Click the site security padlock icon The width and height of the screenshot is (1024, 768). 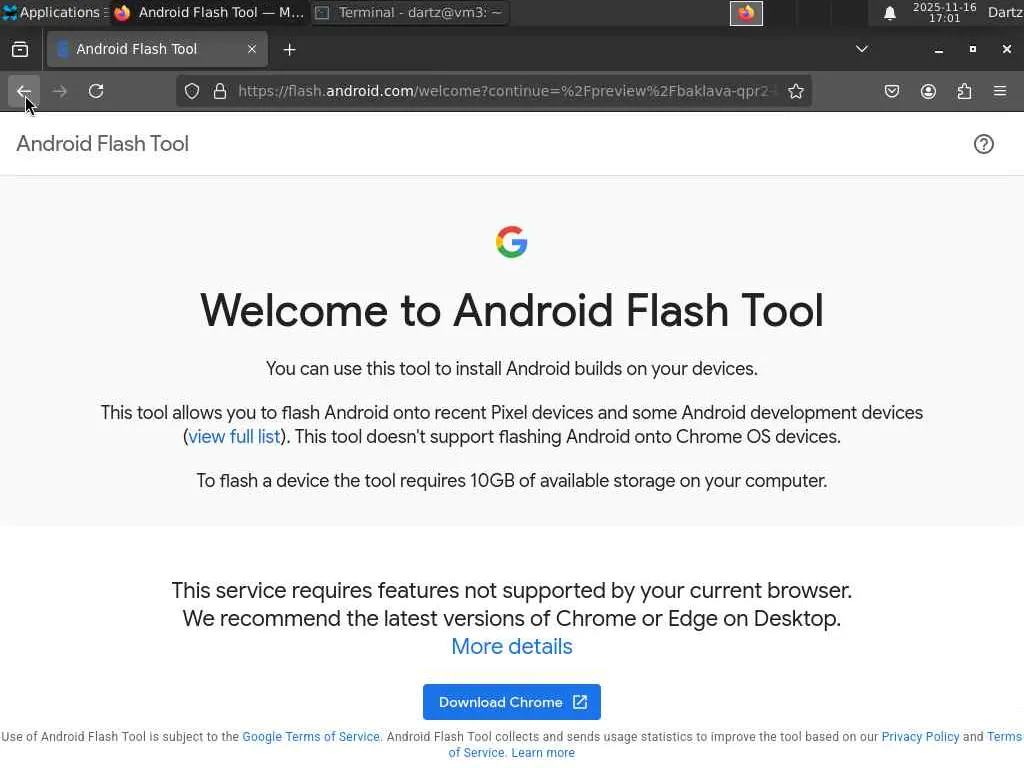pyautogui.click(x=220, y=91)
